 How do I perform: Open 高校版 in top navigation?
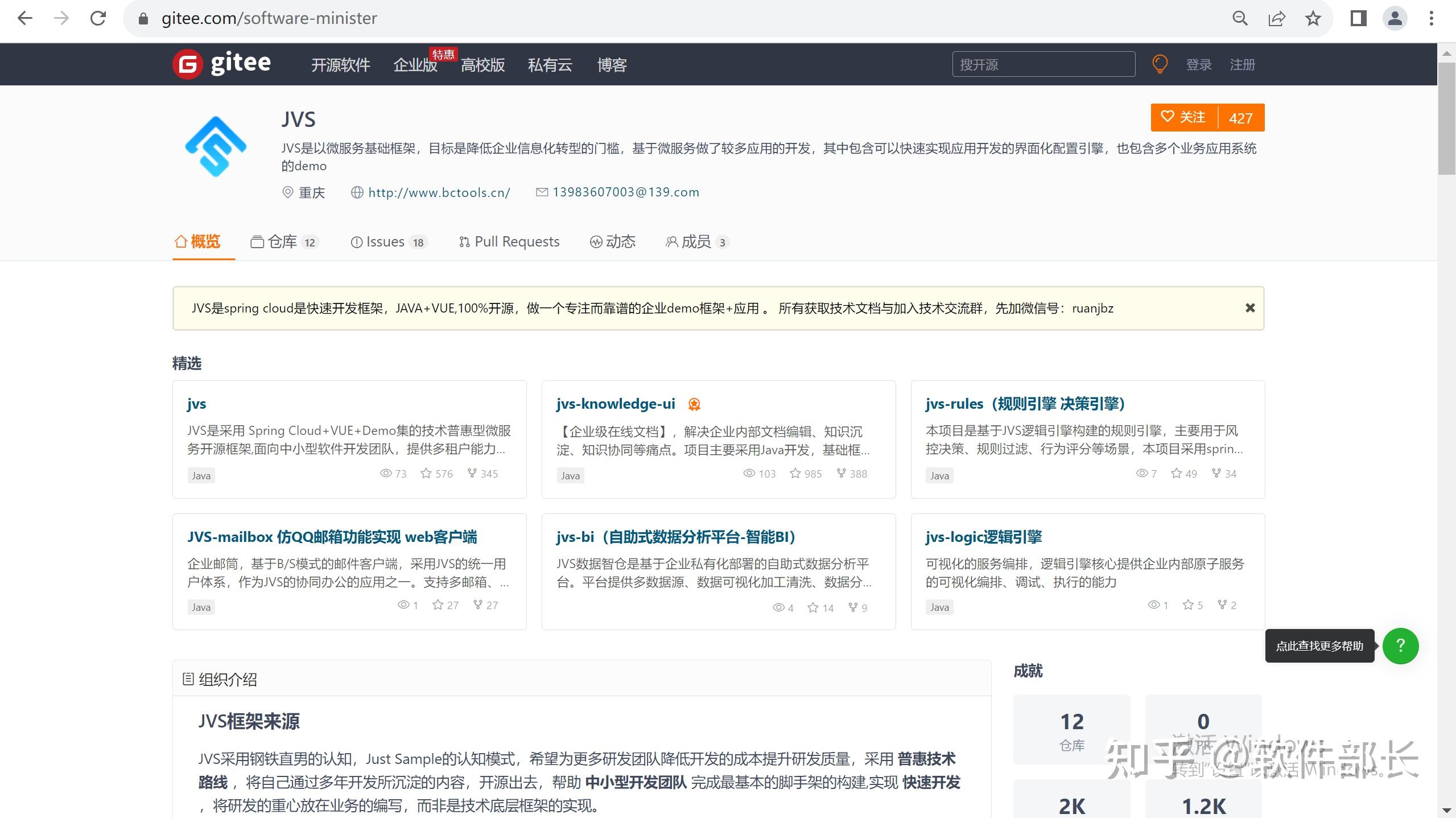(x=482, y=65)
